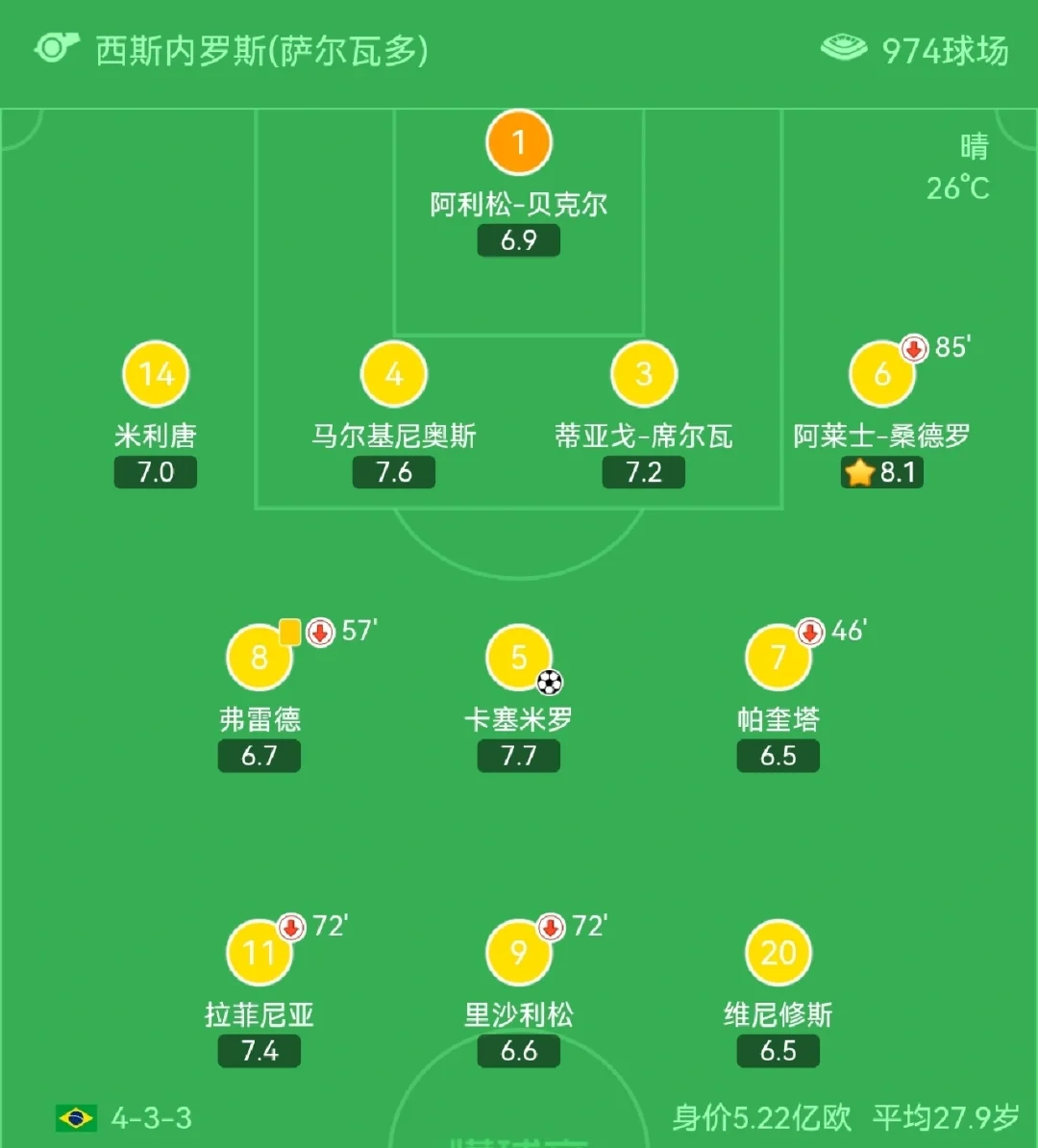Tap the 蒂亚戈-席尔瓦 player name

point(644,437)
